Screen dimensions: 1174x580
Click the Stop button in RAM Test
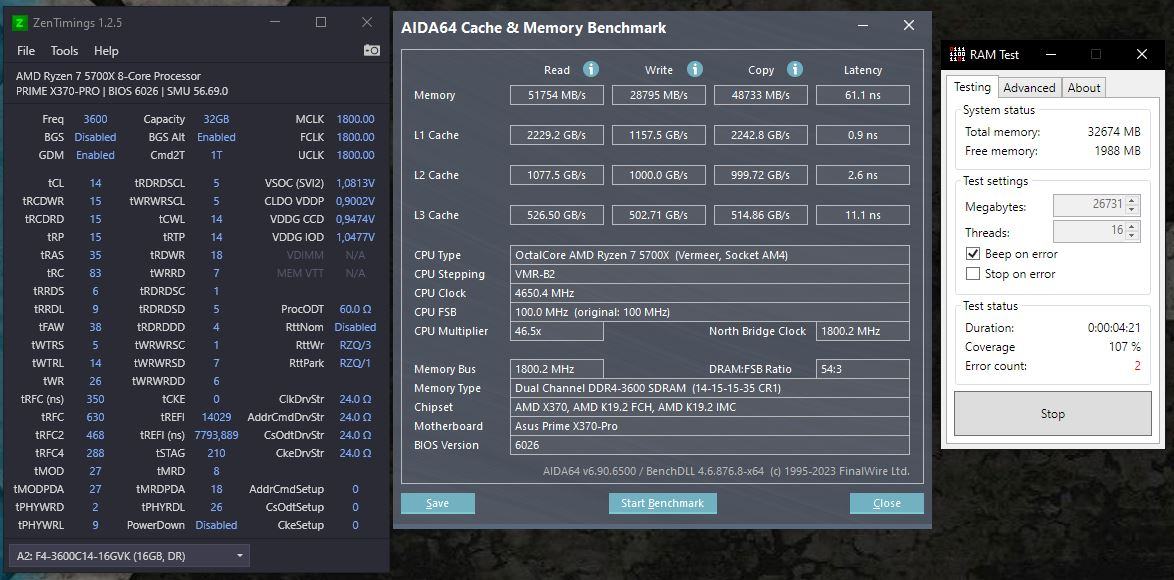[x=1052, y=413]
